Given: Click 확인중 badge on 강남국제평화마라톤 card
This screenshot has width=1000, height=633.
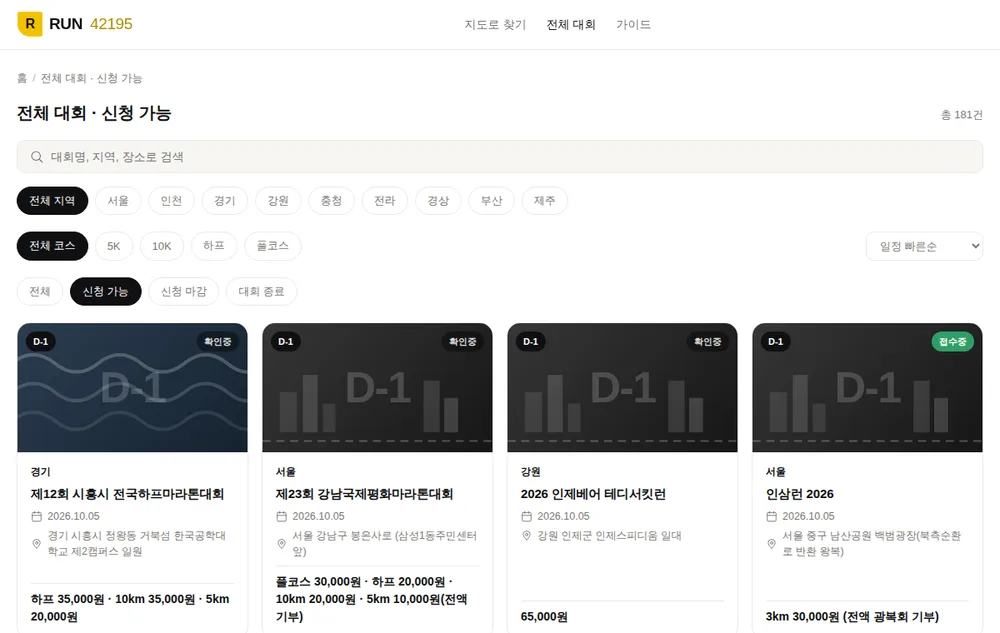Looking at the screenshot, I should coord(462,342).
